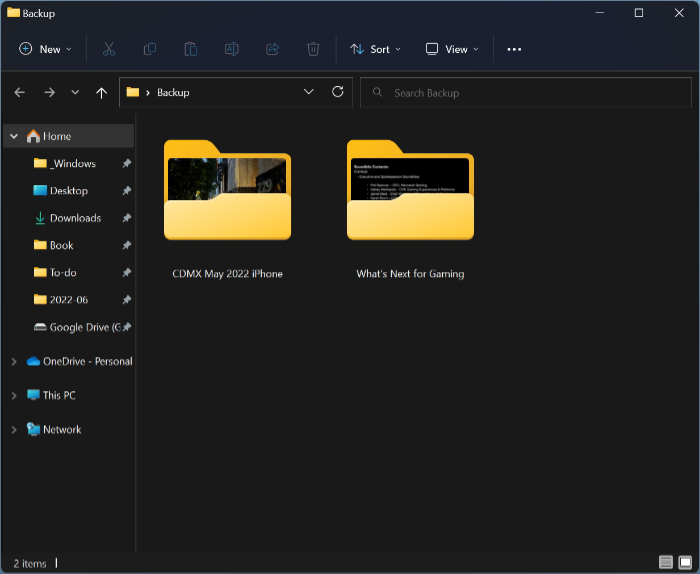
Task: Open the address bar history dropdown
Action: click(x=309, y=92)
